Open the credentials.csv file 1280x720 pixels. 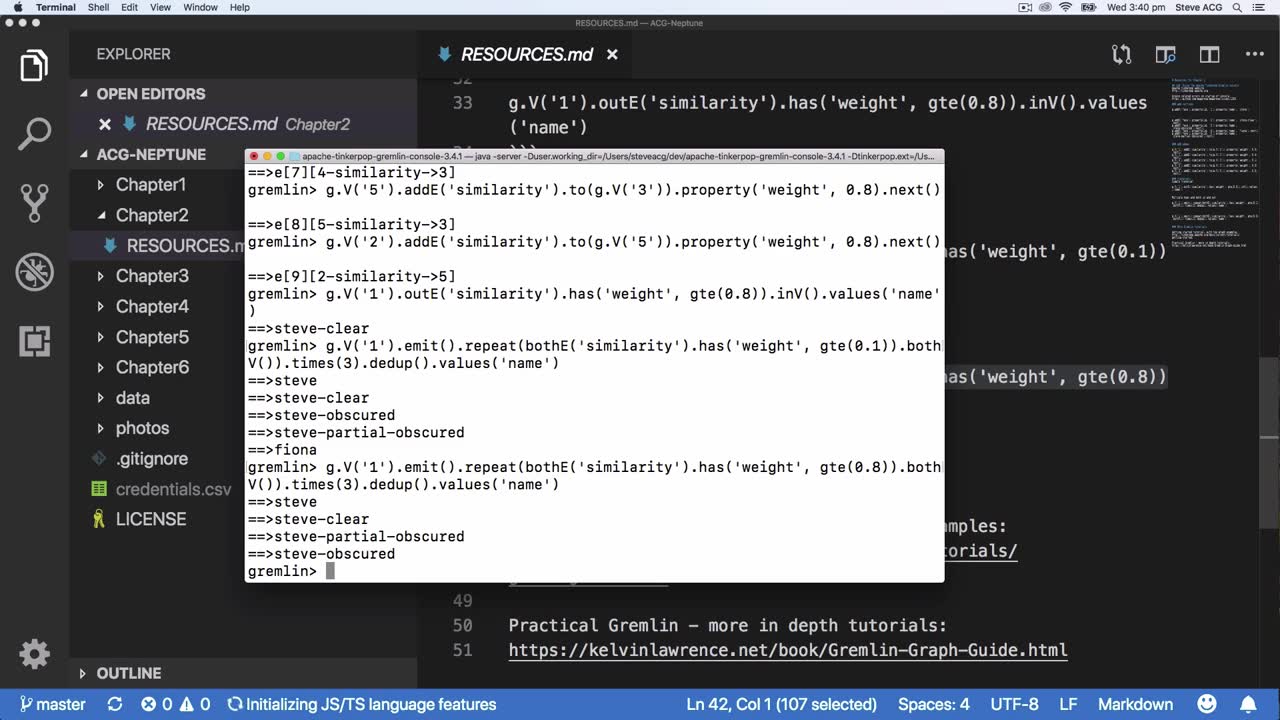click(173, 489)
